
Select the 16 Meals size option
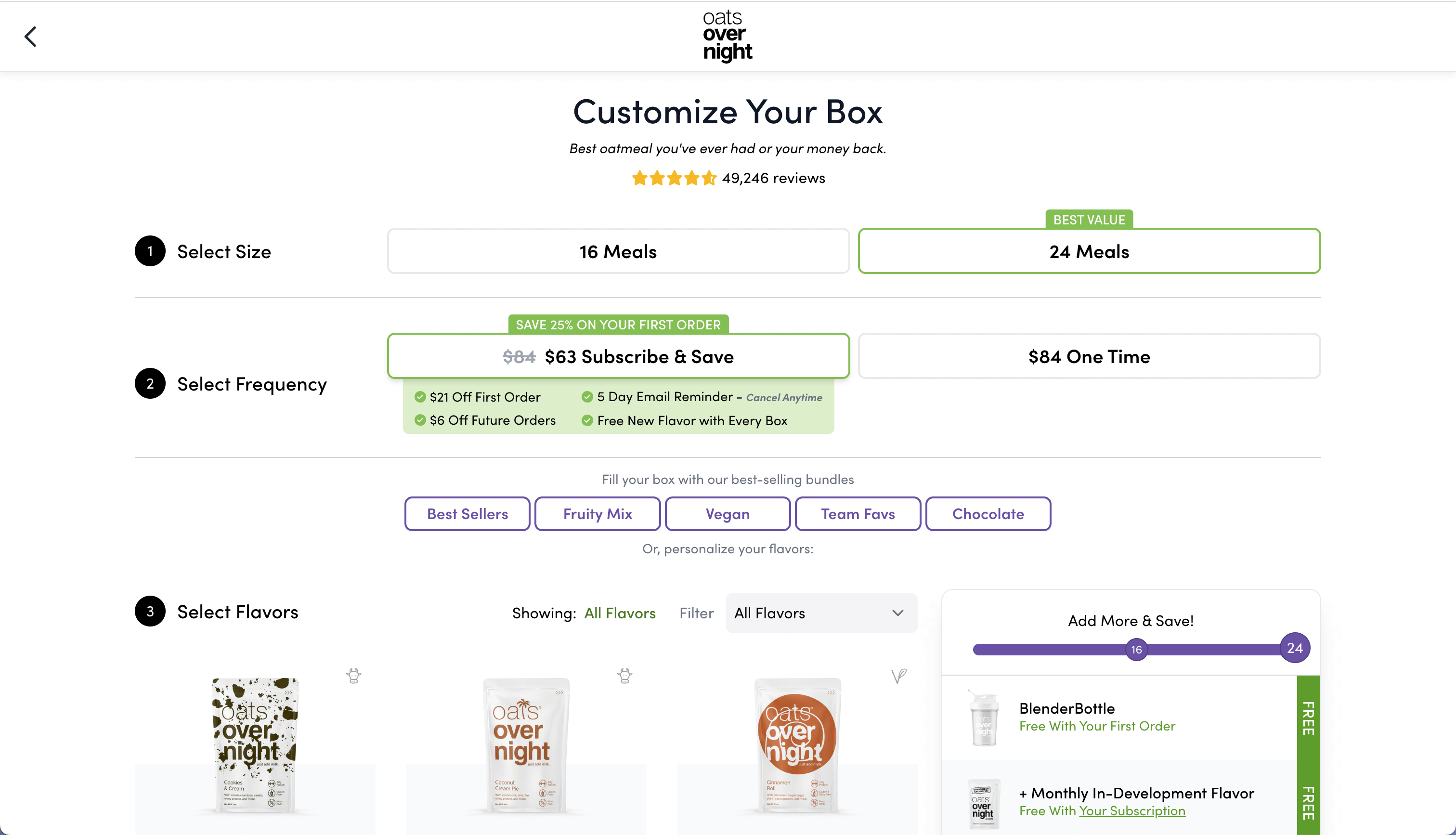pos(618,251)
